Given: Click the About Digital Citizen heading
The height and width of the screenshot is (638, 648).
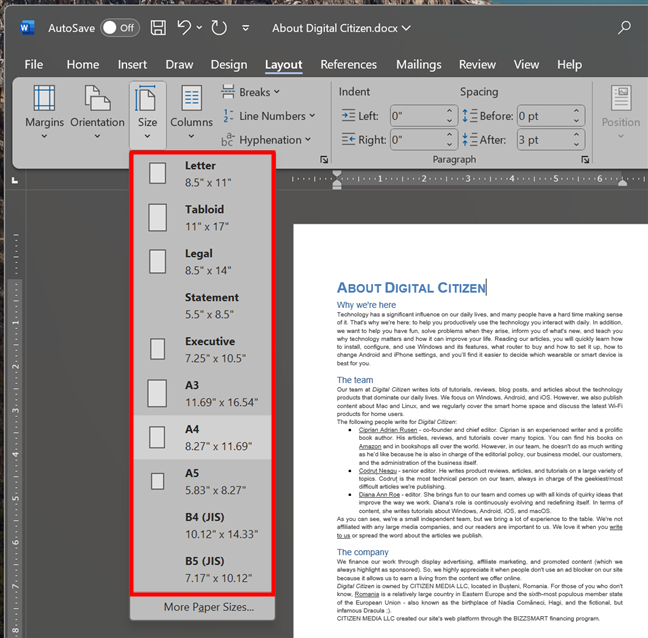Looking at the screenshot, I should pos(411,288).
